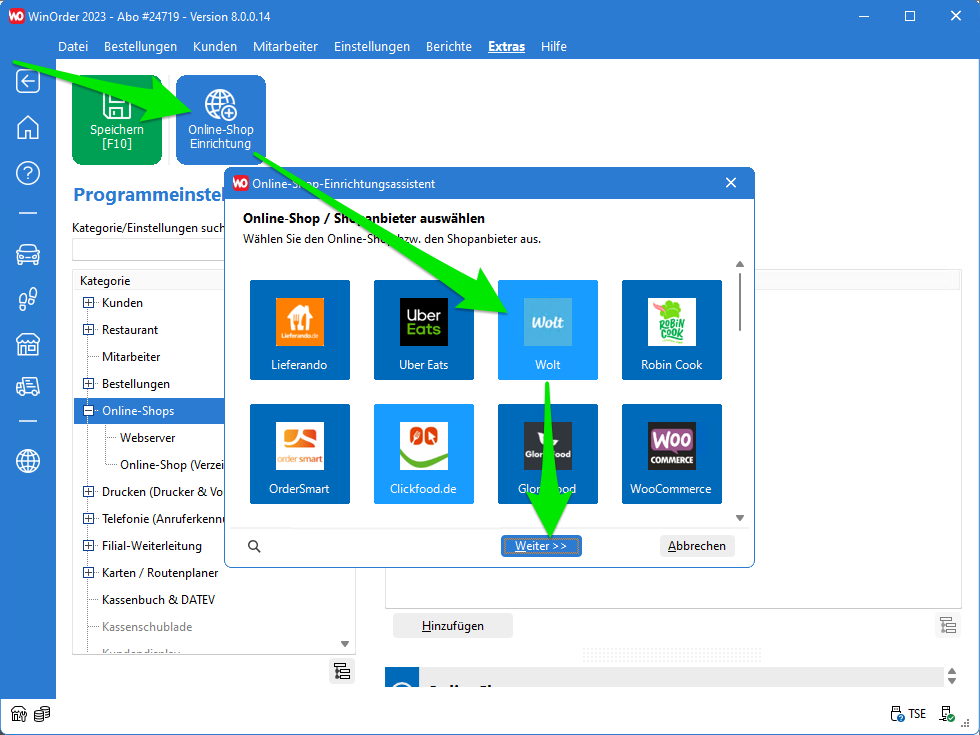The width and height of the screenshot is (980, 735).
Task: Click the Abbrechen button
Action: 697,546
